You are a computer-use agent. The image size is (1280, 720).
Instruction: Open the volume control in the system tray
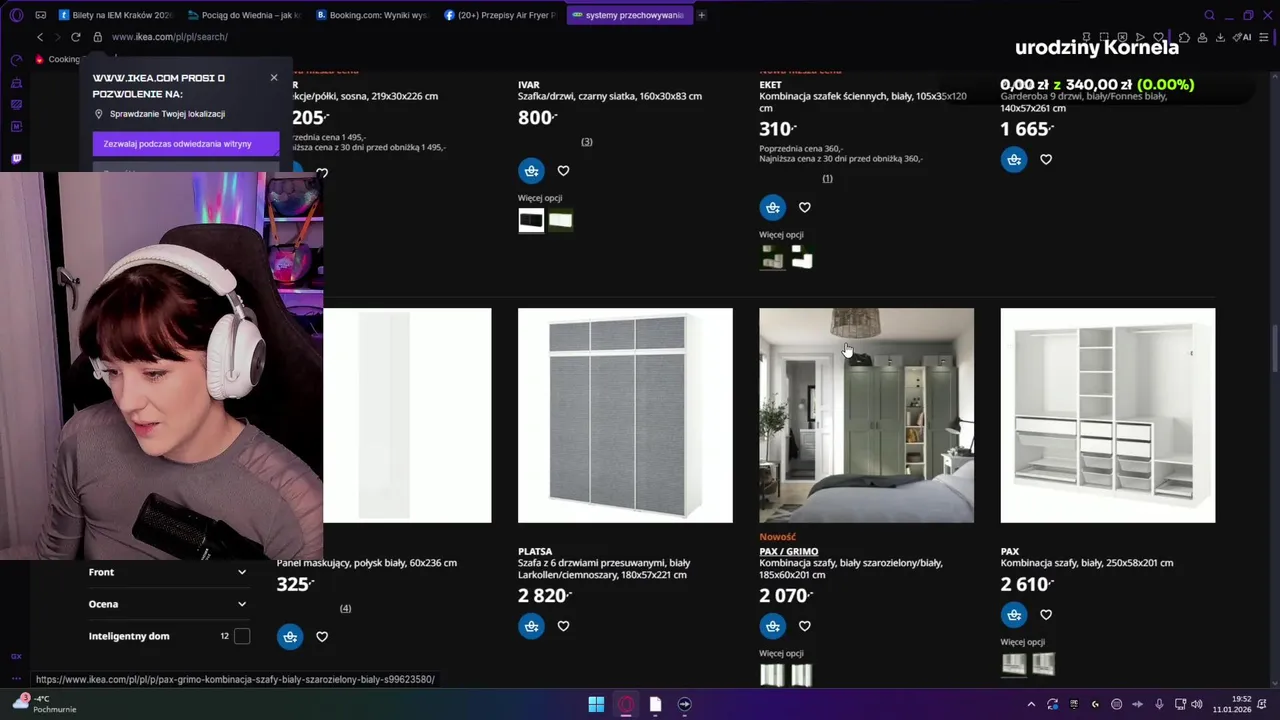click(x=1197, y=704)
